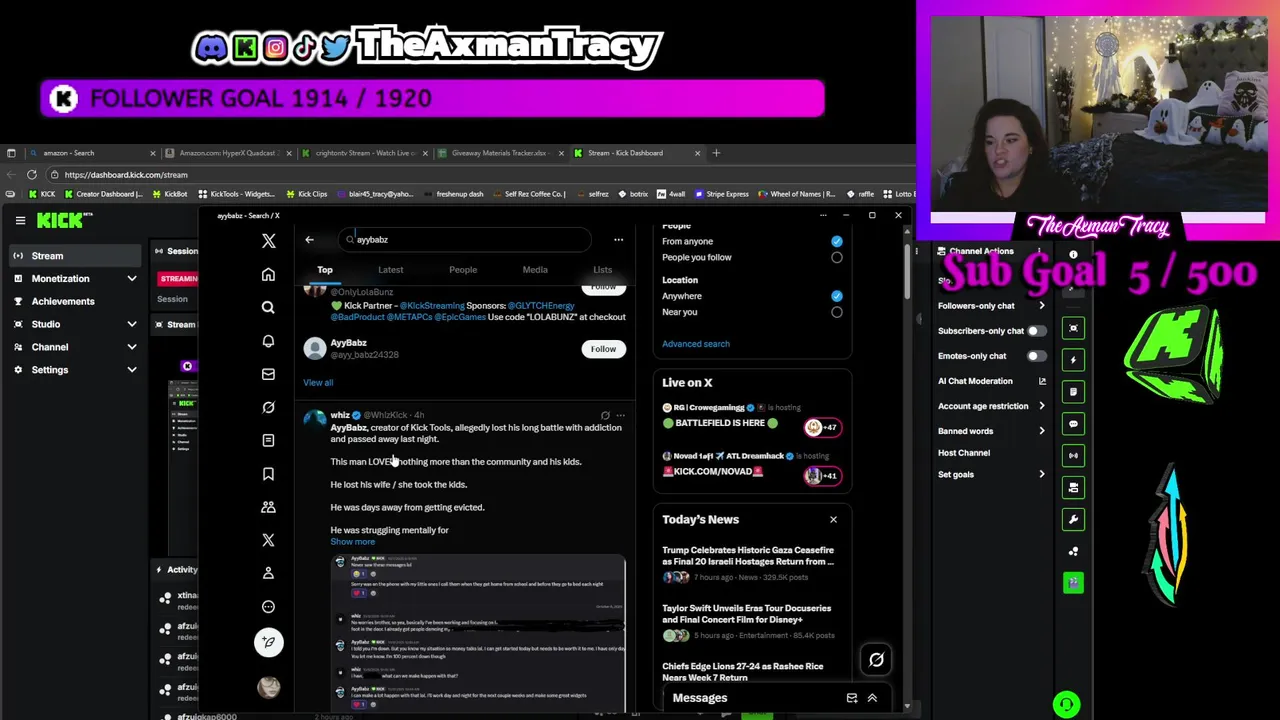Open Advanced search link

[x=696, y=344]
